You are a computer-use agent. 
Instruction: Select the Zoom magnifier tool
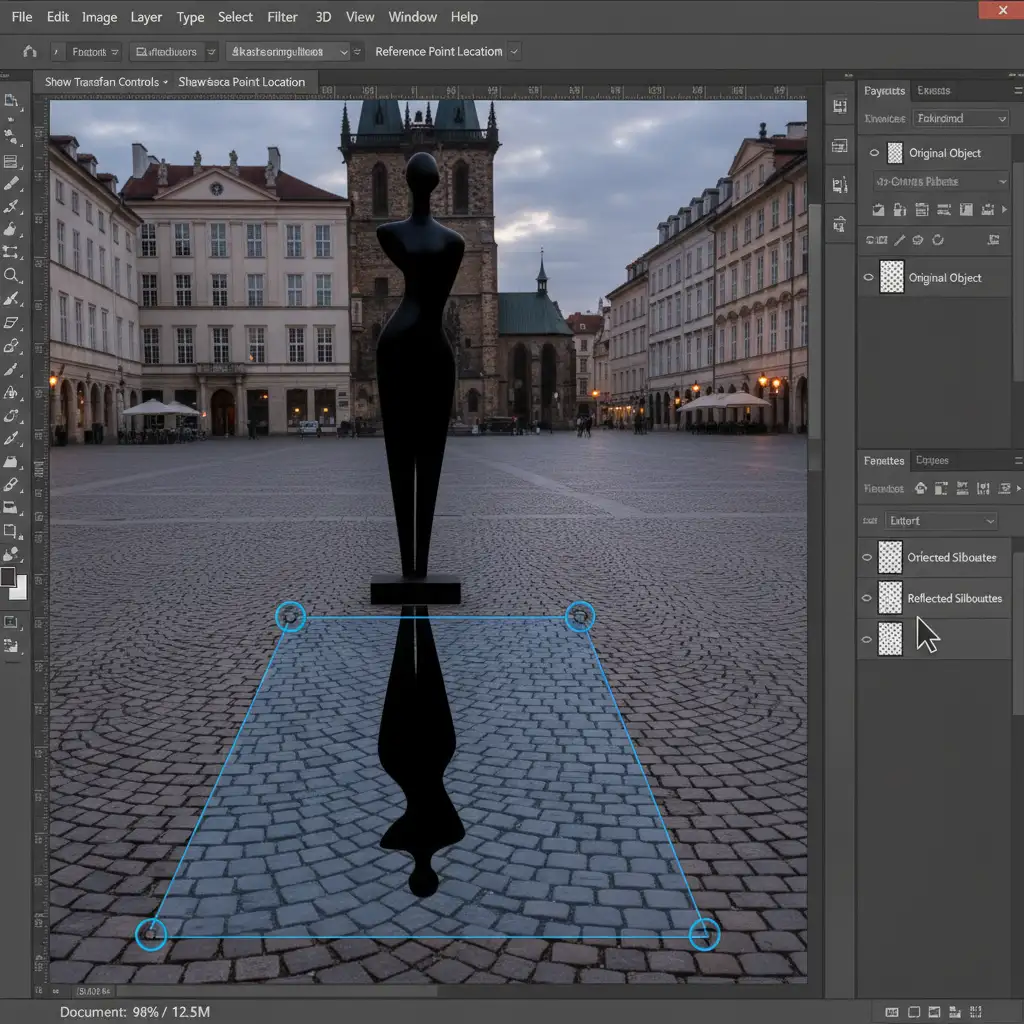pos(11,275)
